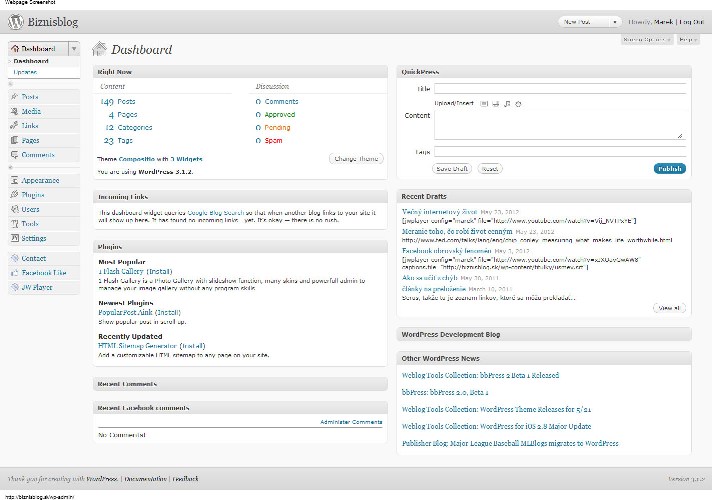Viewport: 712px width, 500px height.
Task: Click the Reset button in QuickPress
Action: point(490,168)
